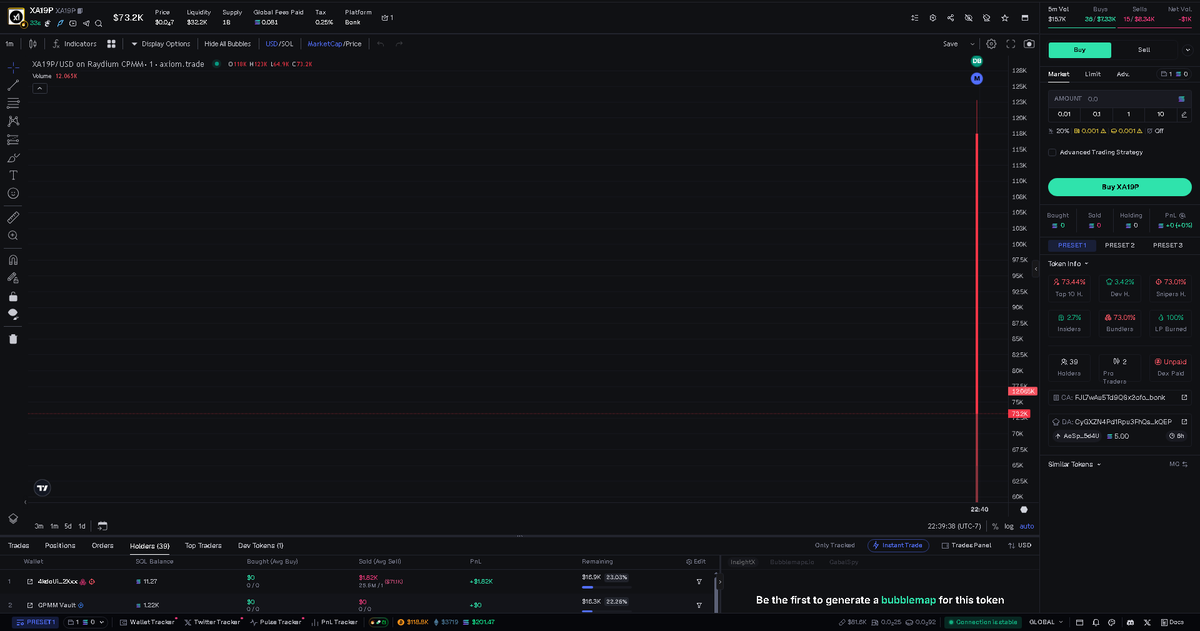Toggle Only Tracked holders filter

(x=835, y=546)
